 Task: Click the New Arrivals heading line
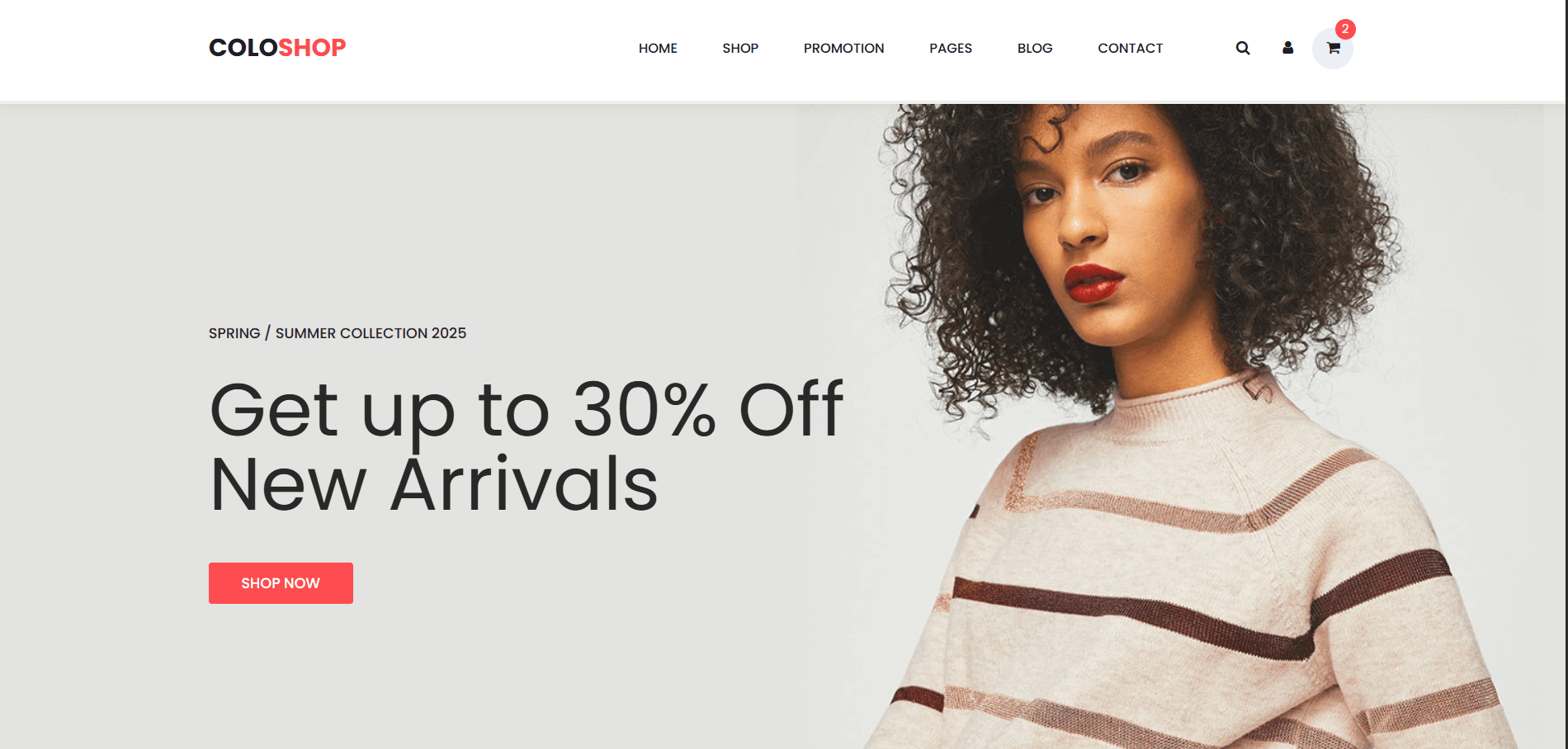tap(434, 484)
